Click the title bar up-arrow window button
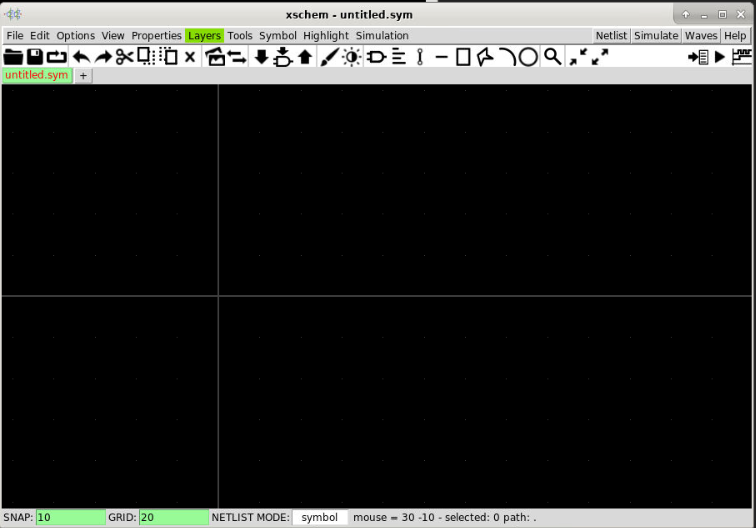 [686, 14]
